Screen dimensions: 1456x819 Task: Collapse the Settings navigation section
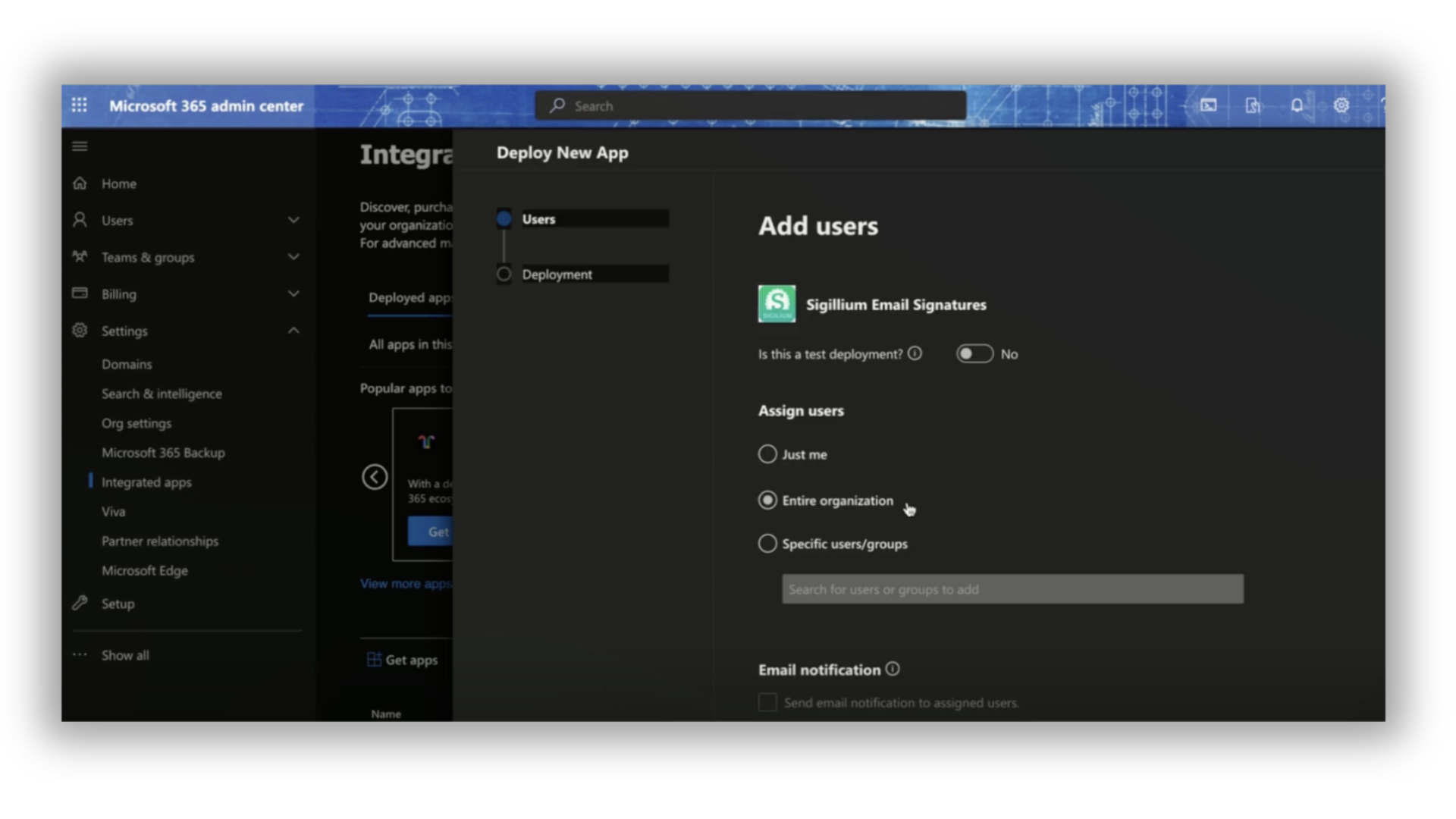[x=293, y=331]
